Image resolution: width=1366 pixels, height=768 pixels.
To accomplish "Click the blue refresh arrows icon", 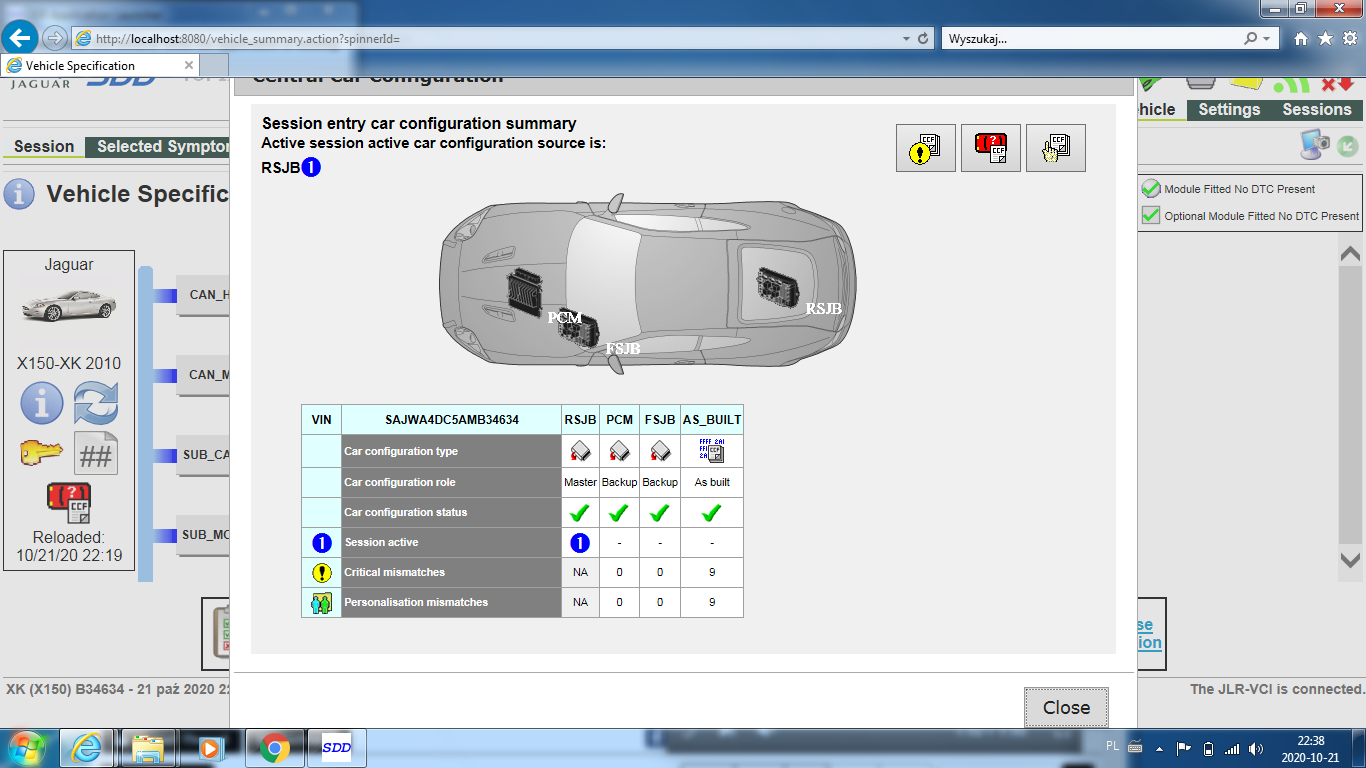I will point(96,404).
